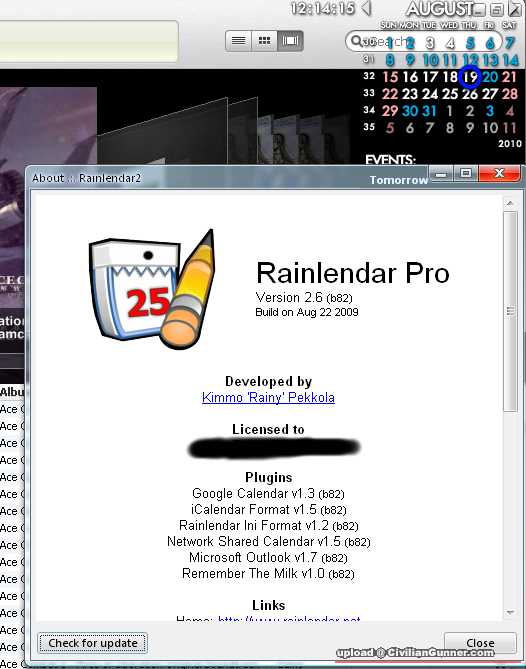Image resolution: width=526 pixels, height=669 pixels.
Task: Click the Search field in background window
Action: 423,41
